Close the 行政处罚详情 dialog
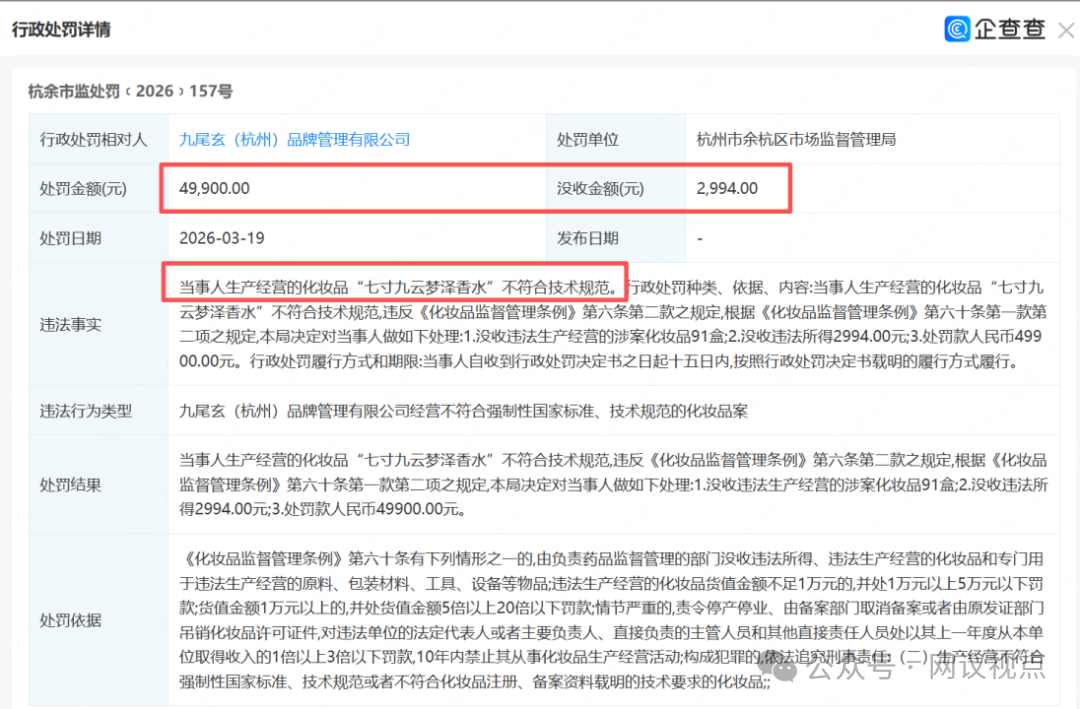Viewport: 1080px width, 709px height. (x=1065, y=30)
